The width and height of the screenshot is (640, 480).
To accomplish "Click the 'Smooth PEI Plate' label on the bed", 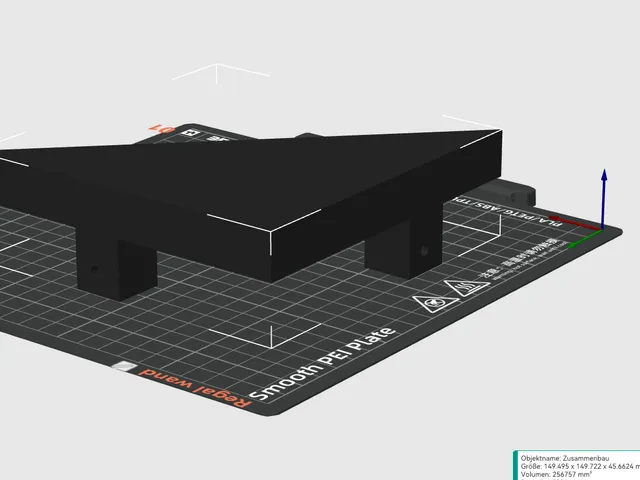I will pos(322,363).
